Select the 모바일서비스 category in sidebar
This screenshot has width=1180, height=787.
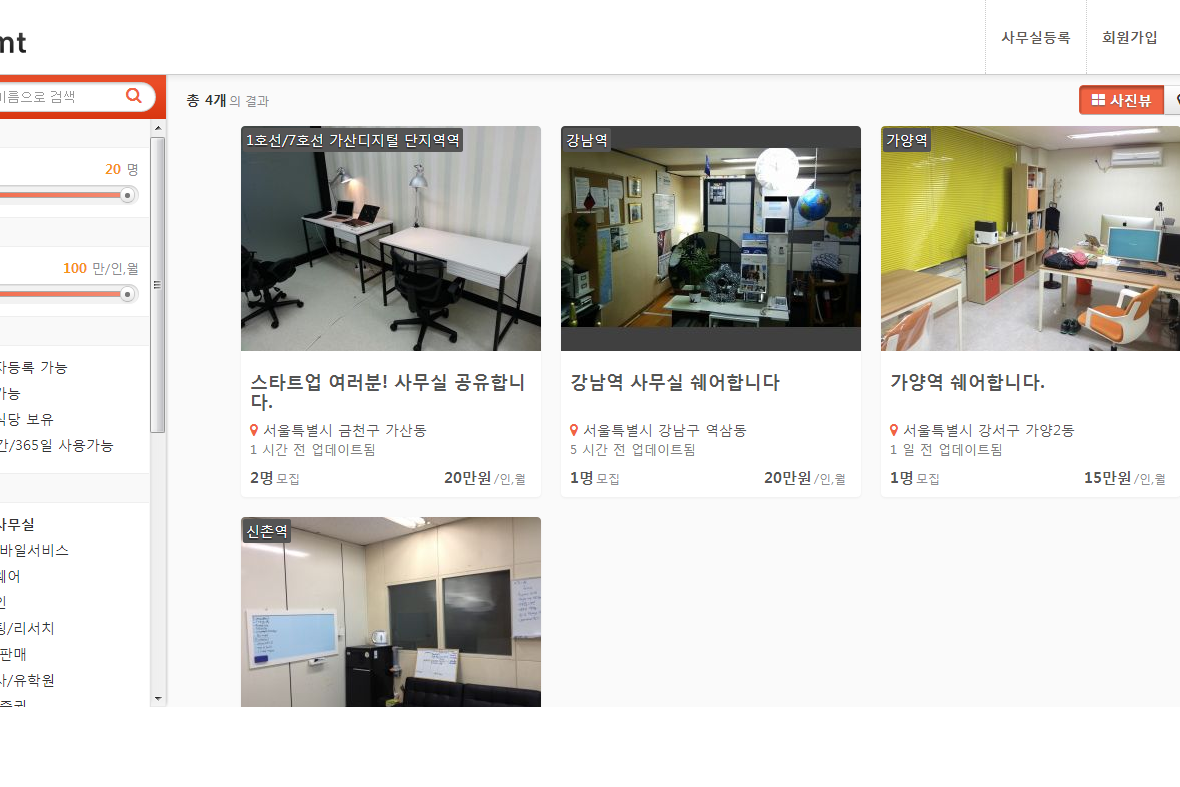(34, 550)
